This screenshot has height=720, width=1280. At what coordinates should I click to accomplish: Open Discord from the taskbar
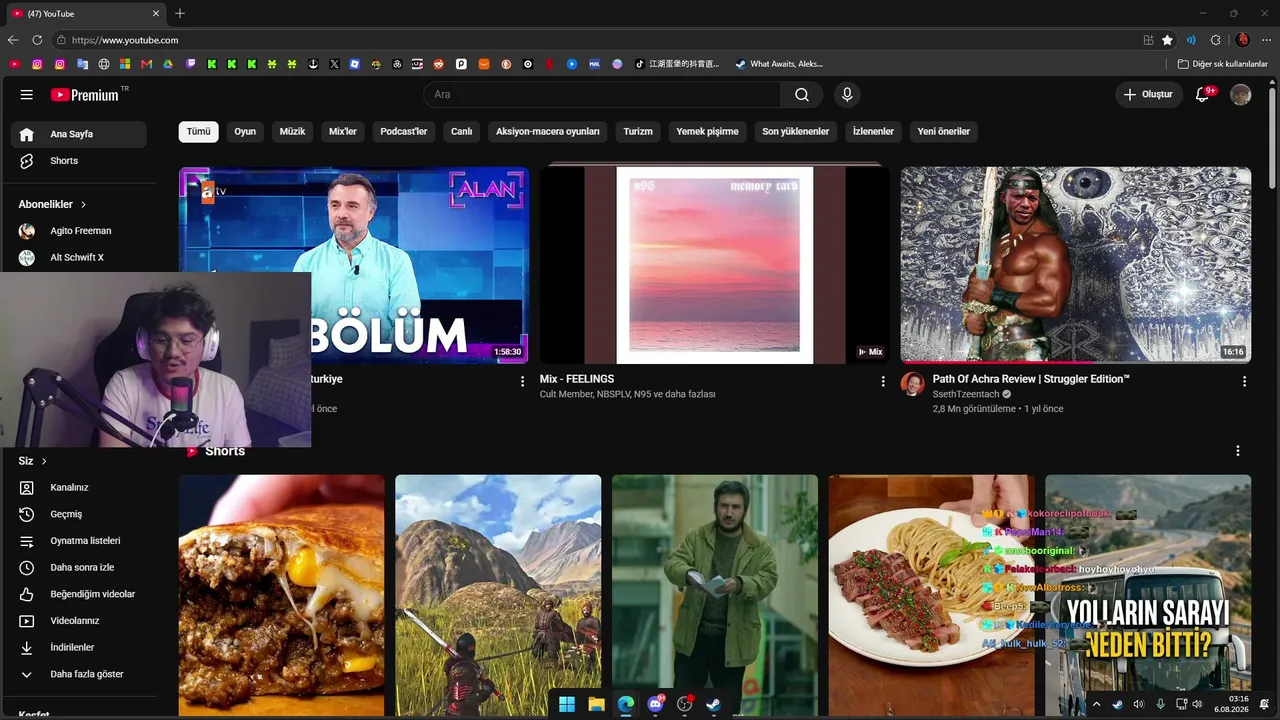[656, 704]
